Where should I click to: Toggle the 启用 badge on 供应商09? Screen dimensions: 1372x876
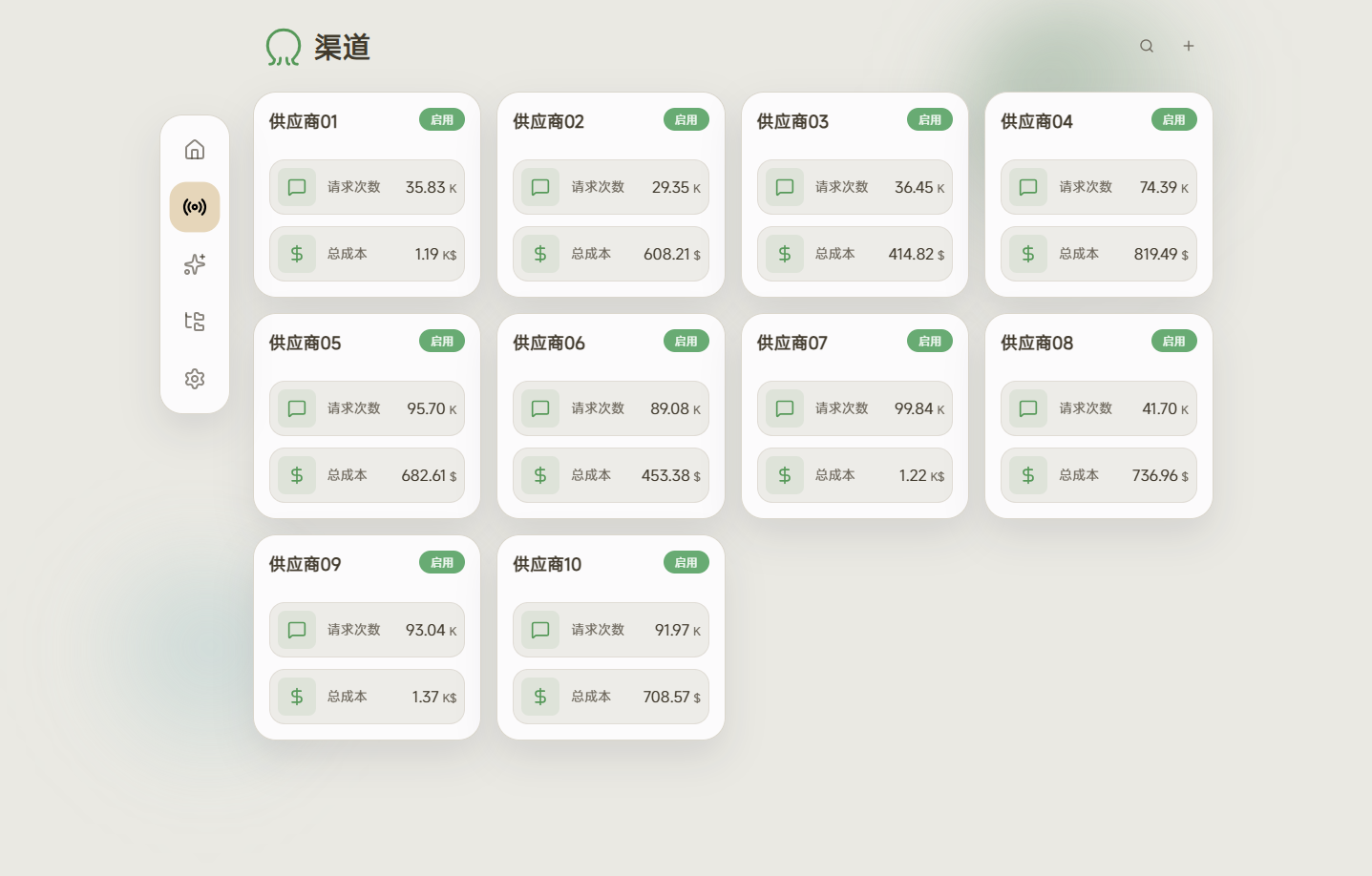[442, 562]
